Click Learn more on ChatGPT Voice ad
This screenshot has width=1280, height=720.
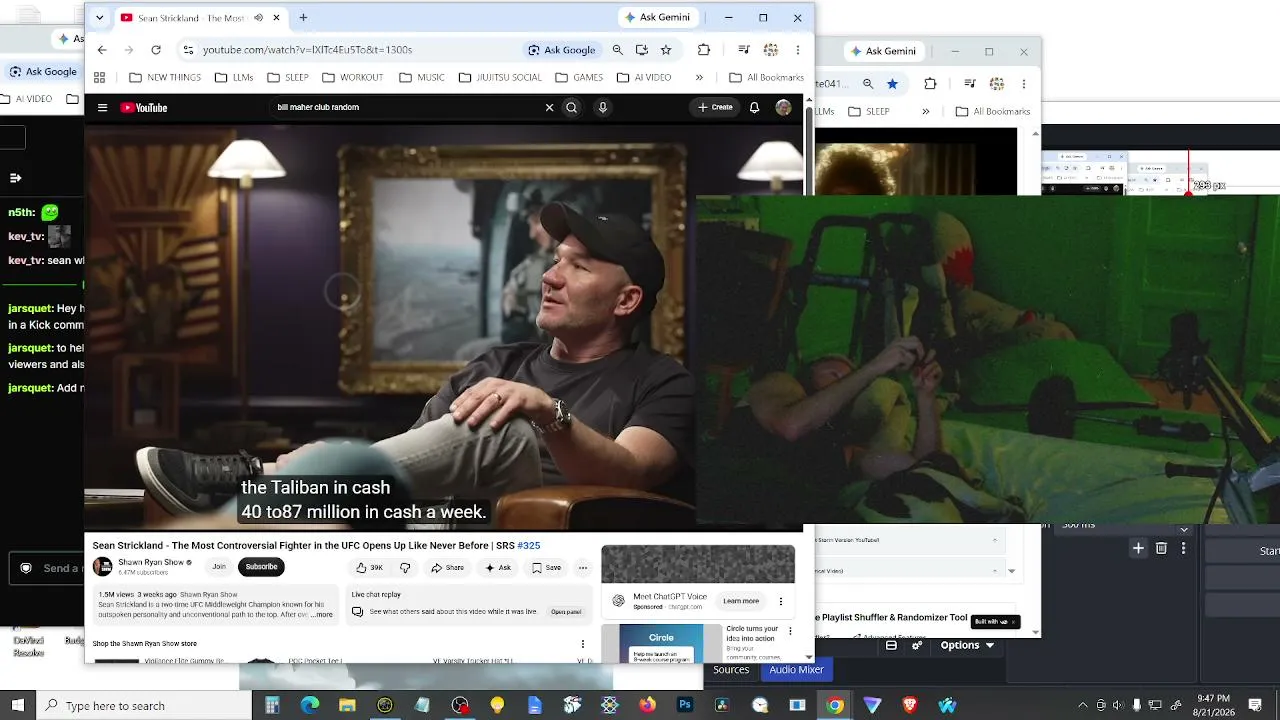pos(741,601)
